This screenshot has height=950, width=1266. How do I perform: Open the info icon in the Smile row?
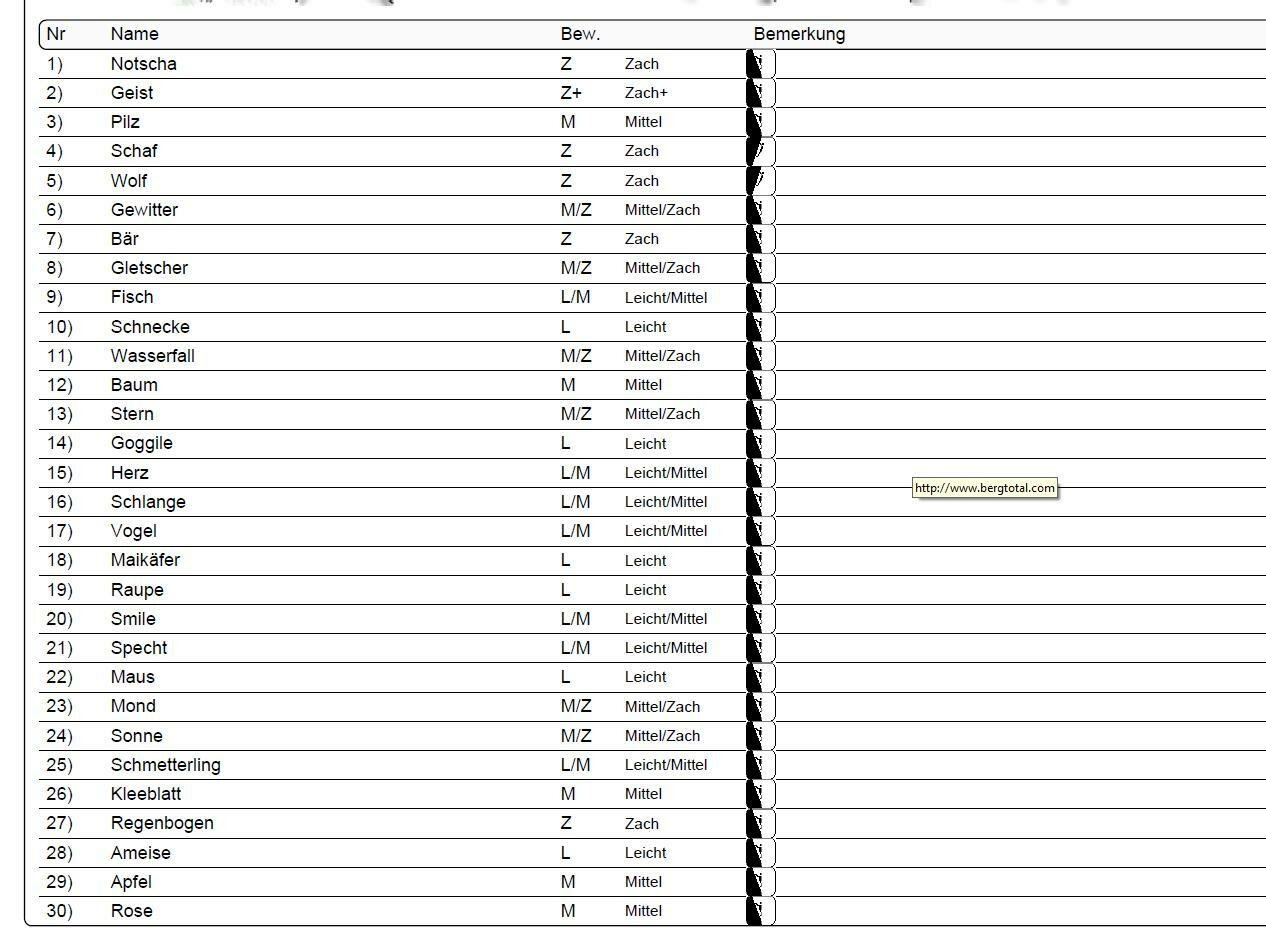pyautogui.click(x=761, y=619)
